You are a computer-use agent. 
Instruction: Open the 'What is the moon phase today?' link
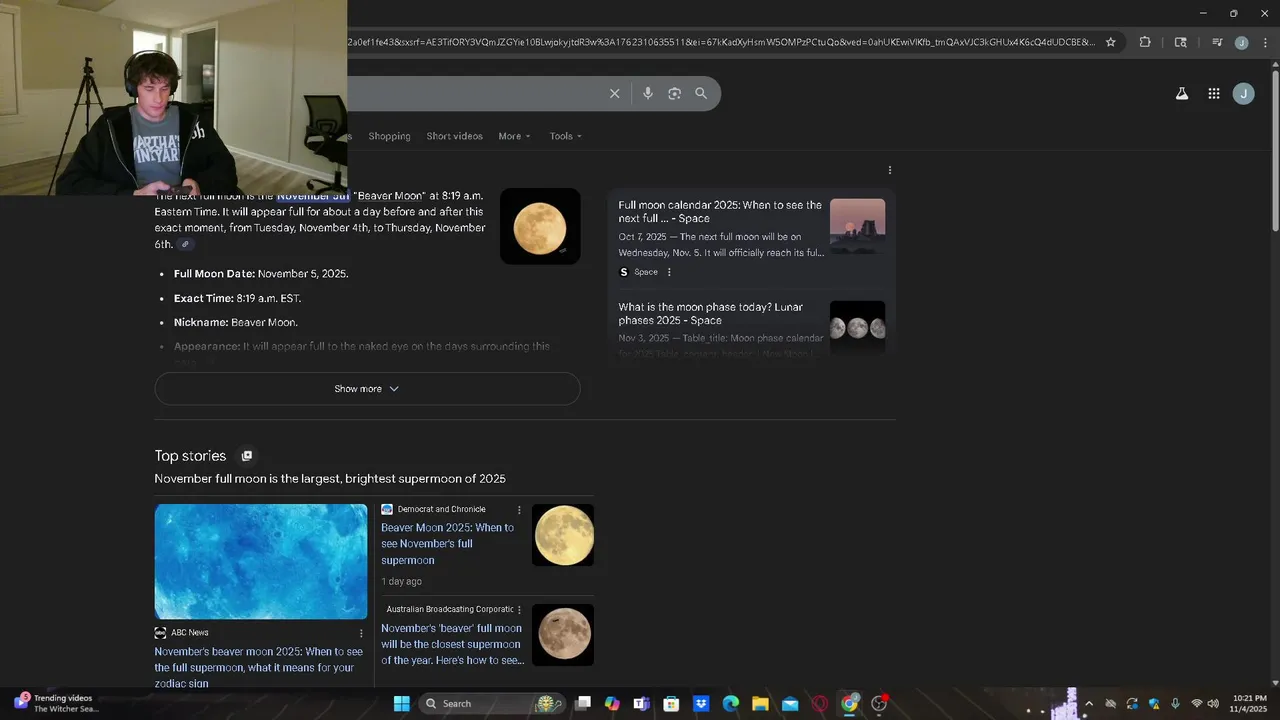(x=709, y=314)
